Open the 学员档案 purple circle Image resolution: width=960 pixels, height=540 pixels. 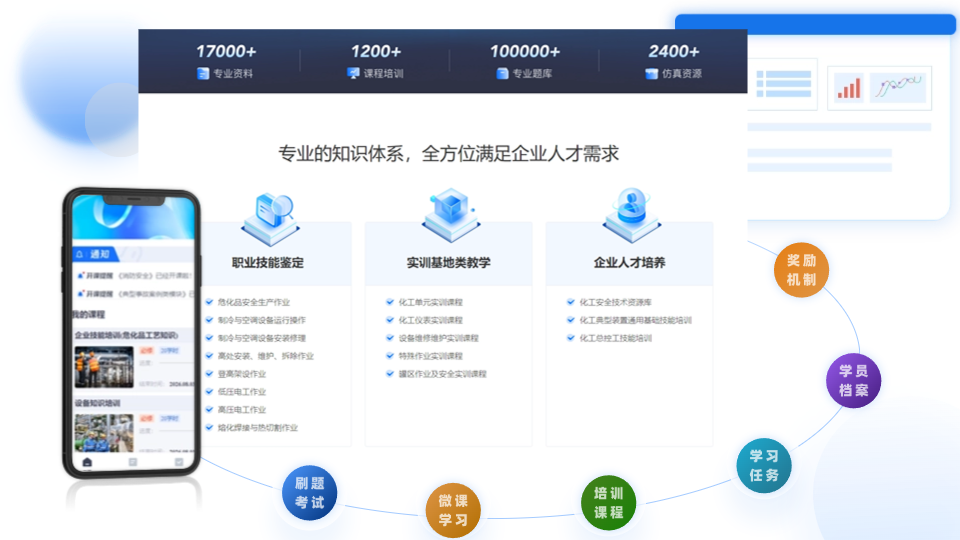tap(854, 380)
